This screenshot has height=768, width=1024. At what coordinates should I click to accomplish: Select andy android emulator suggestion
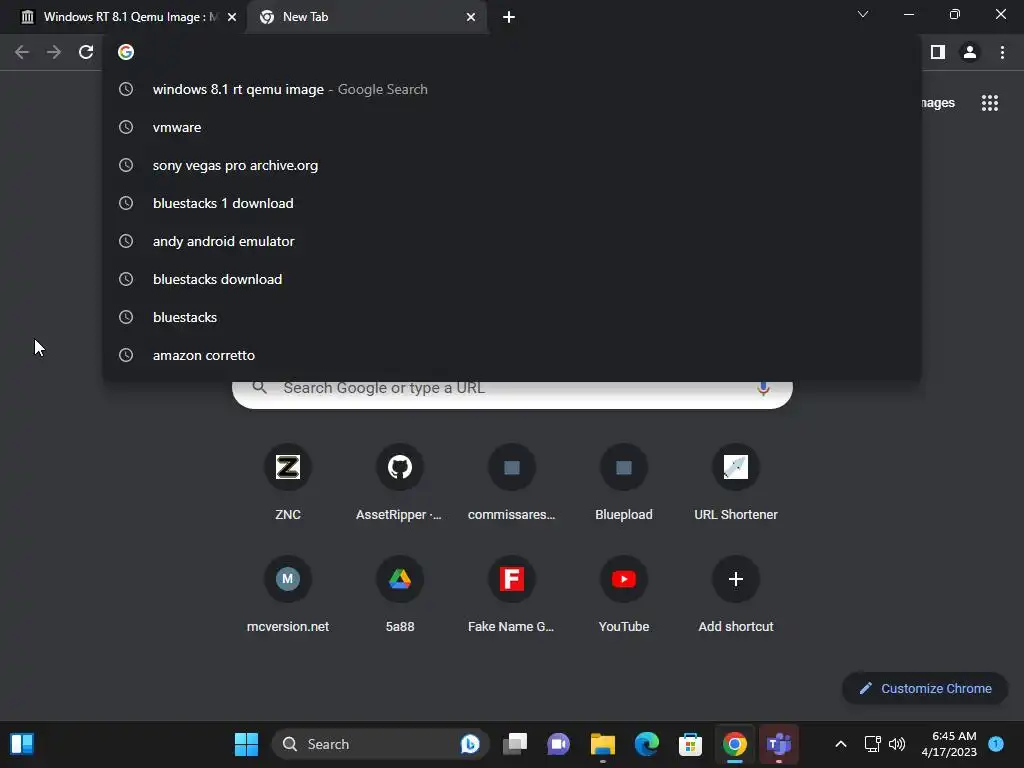tap(512, 241)
